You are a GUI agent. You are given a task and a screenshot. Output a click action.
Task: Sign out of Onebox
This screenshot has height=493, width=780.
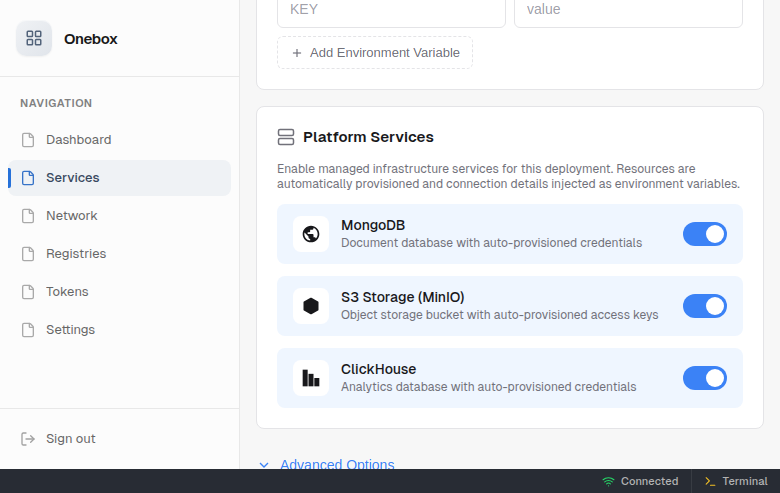70,439
